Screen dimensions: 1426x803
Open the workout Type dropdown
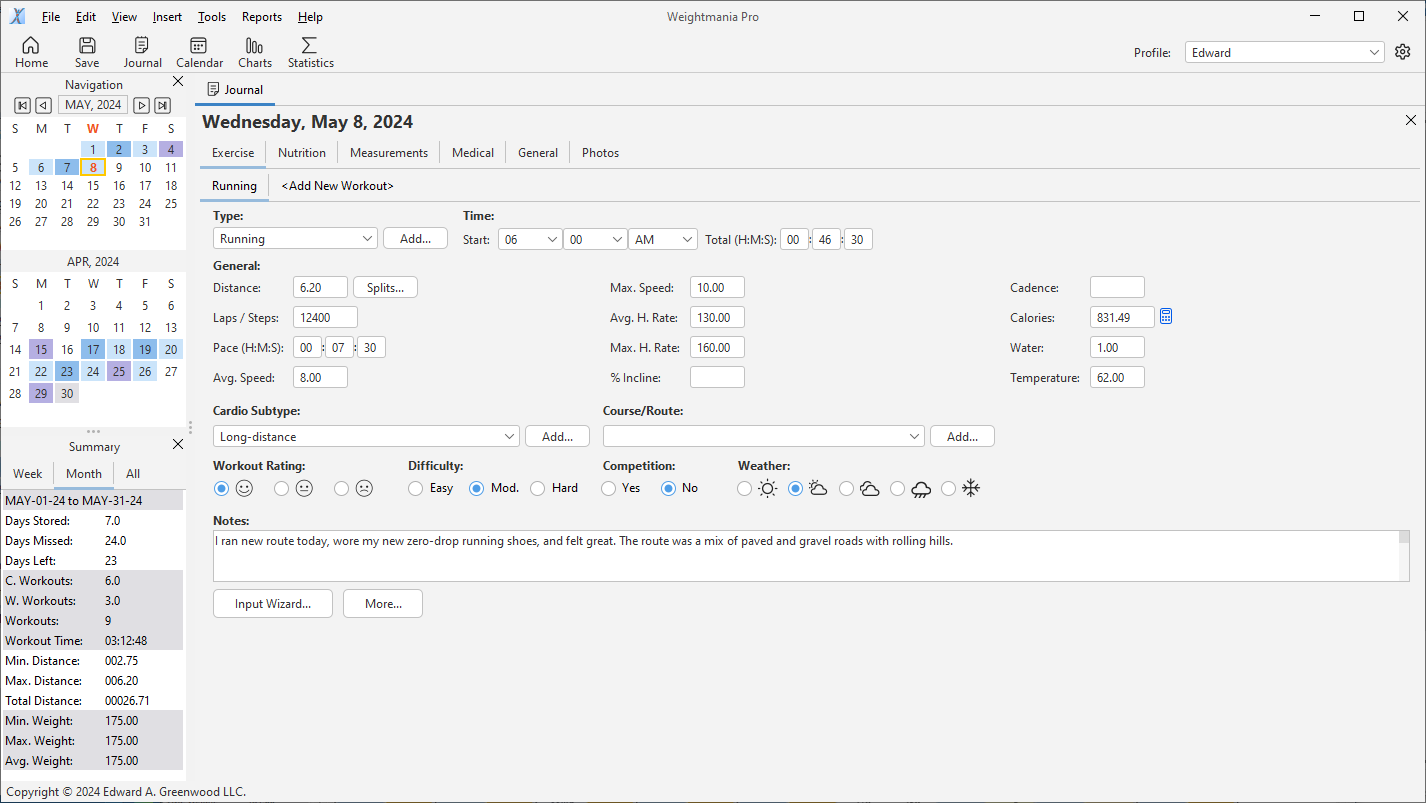click(x=295, y=239)
